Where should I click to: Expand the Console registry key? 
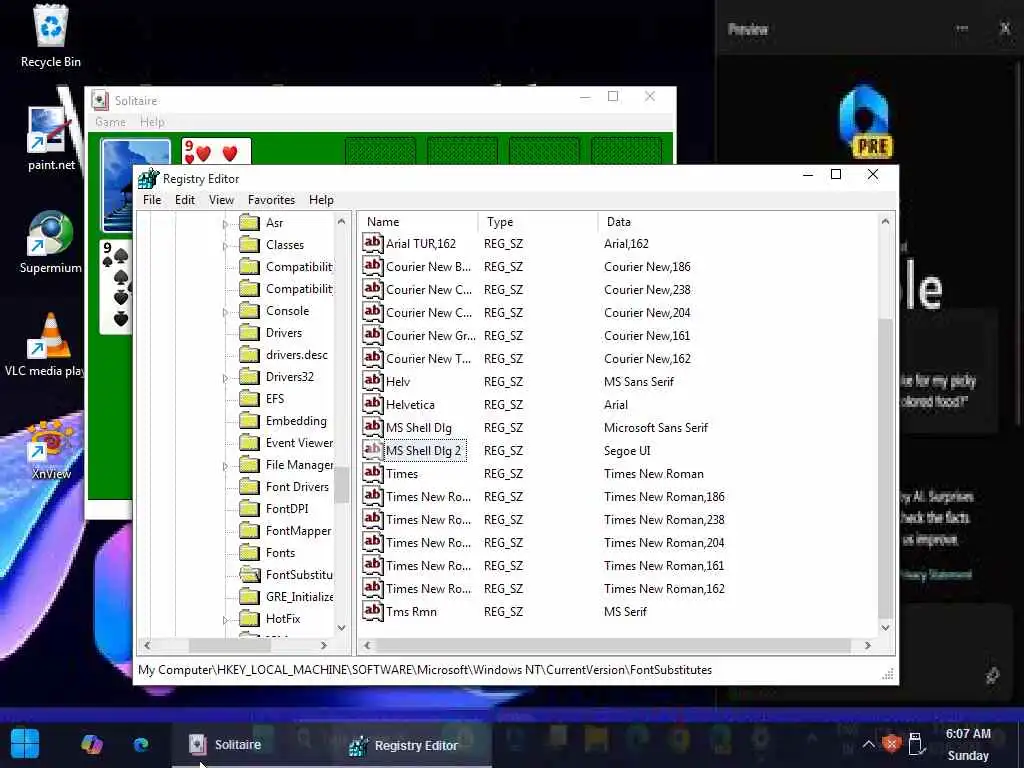tap(225, 312)
